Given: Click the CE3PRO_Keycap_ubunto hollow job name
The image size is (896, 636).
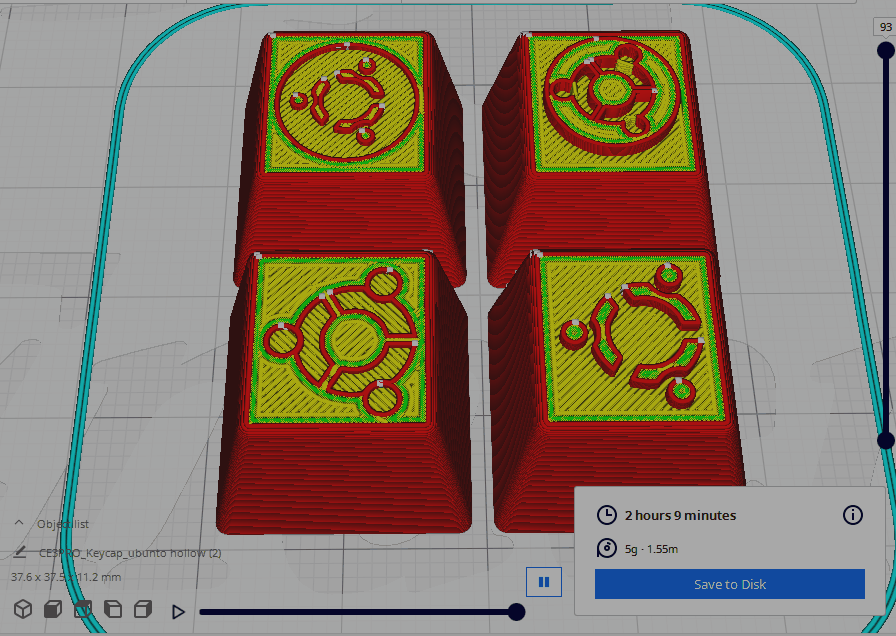Looking at the screenshot, I should pos(130,552).
